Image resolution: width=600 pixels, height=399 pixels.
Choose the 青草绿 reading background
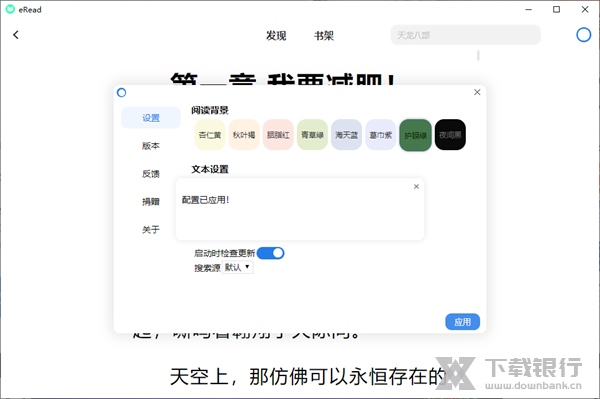(x=312, y=135)
